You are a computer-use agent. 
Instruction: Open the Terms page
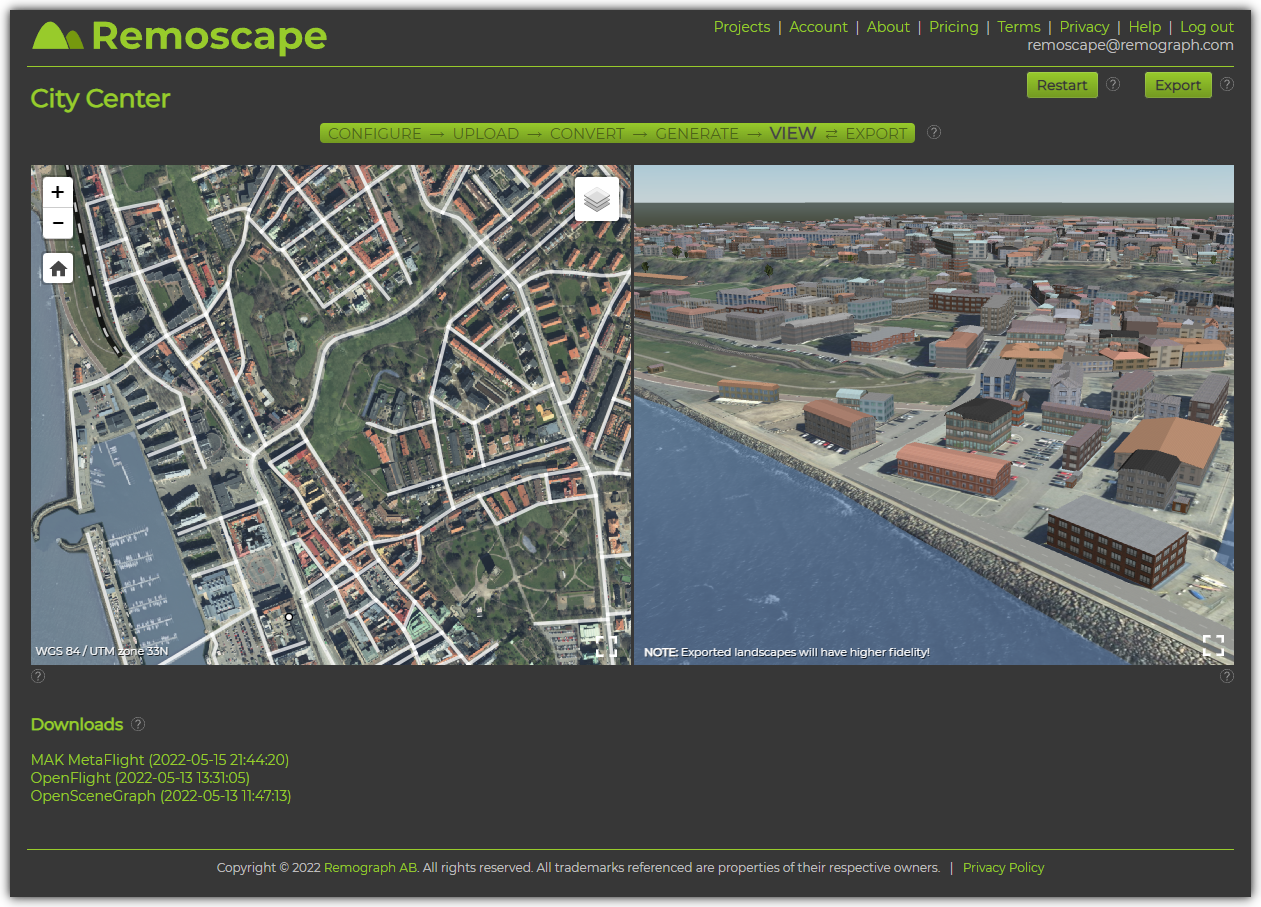tap(1019, 27)
